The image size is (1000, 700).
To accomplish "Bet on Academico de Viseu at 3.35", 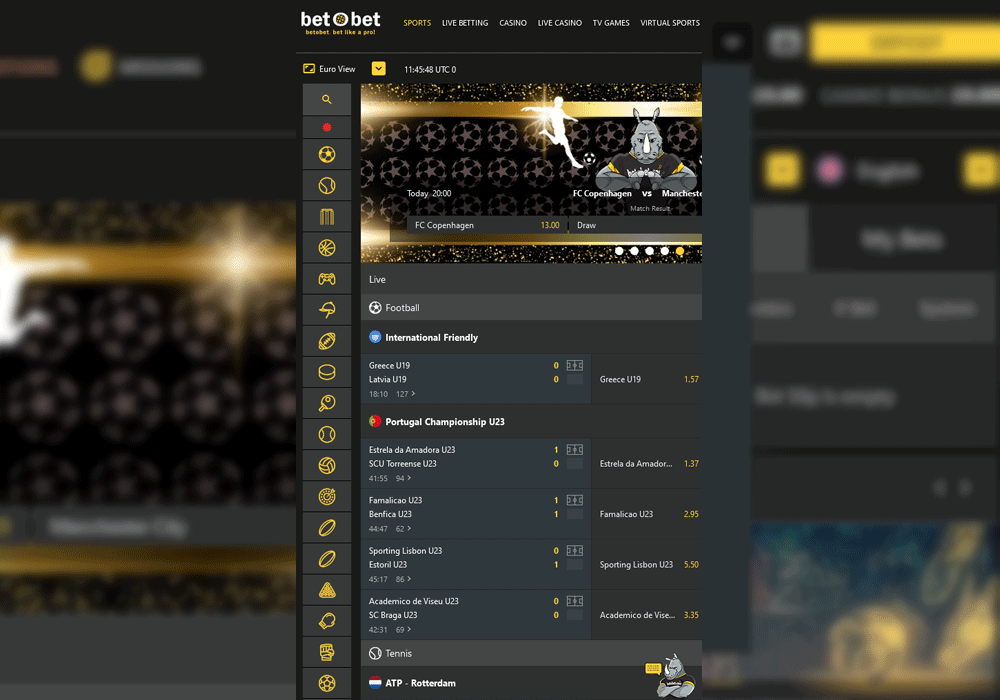I will click(x=647, y=615).
